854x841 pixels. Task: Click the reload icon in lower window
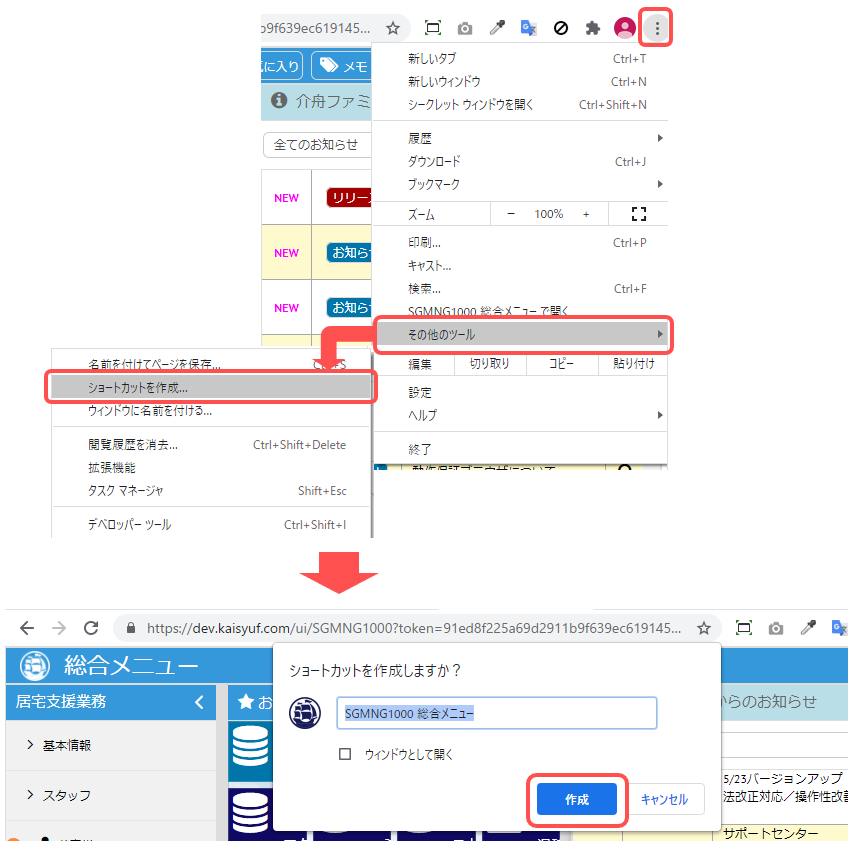coord(91,628)
